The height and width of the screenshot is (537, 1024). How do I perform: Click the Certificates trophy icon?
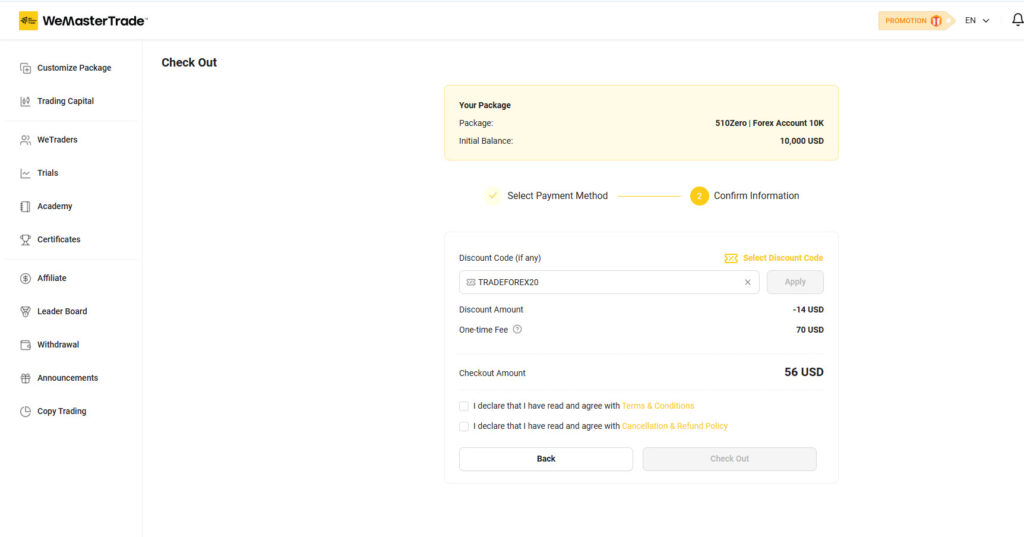coord(26,240)
